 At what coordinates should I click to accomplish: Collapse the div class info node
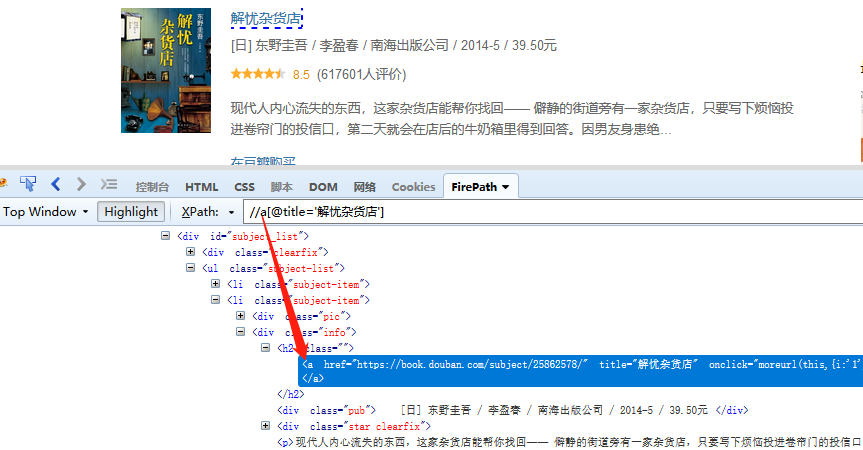(241, 331)
